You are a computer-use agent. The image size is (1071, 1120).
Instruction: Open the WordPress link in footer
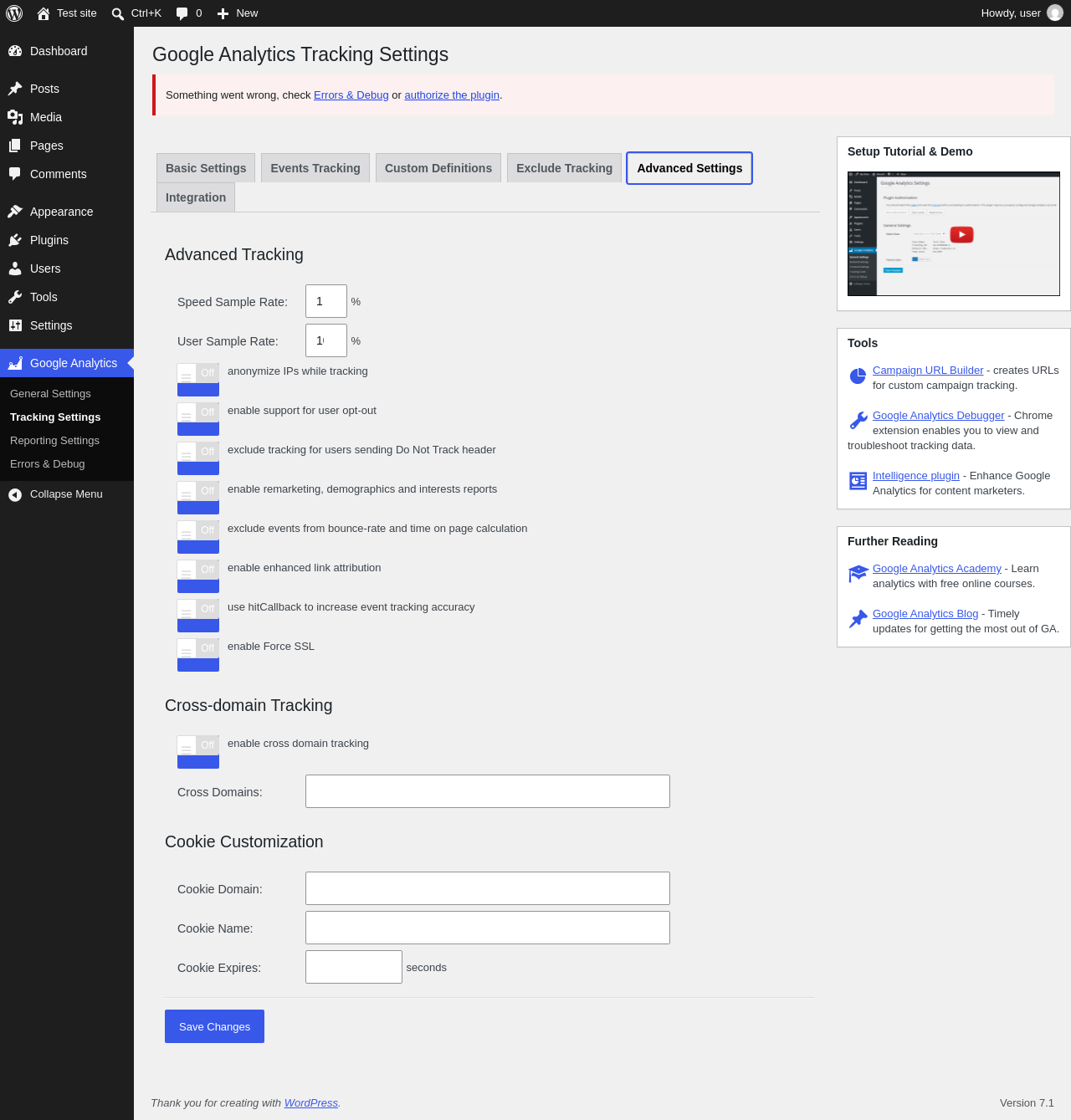(x=311, y=1103)
